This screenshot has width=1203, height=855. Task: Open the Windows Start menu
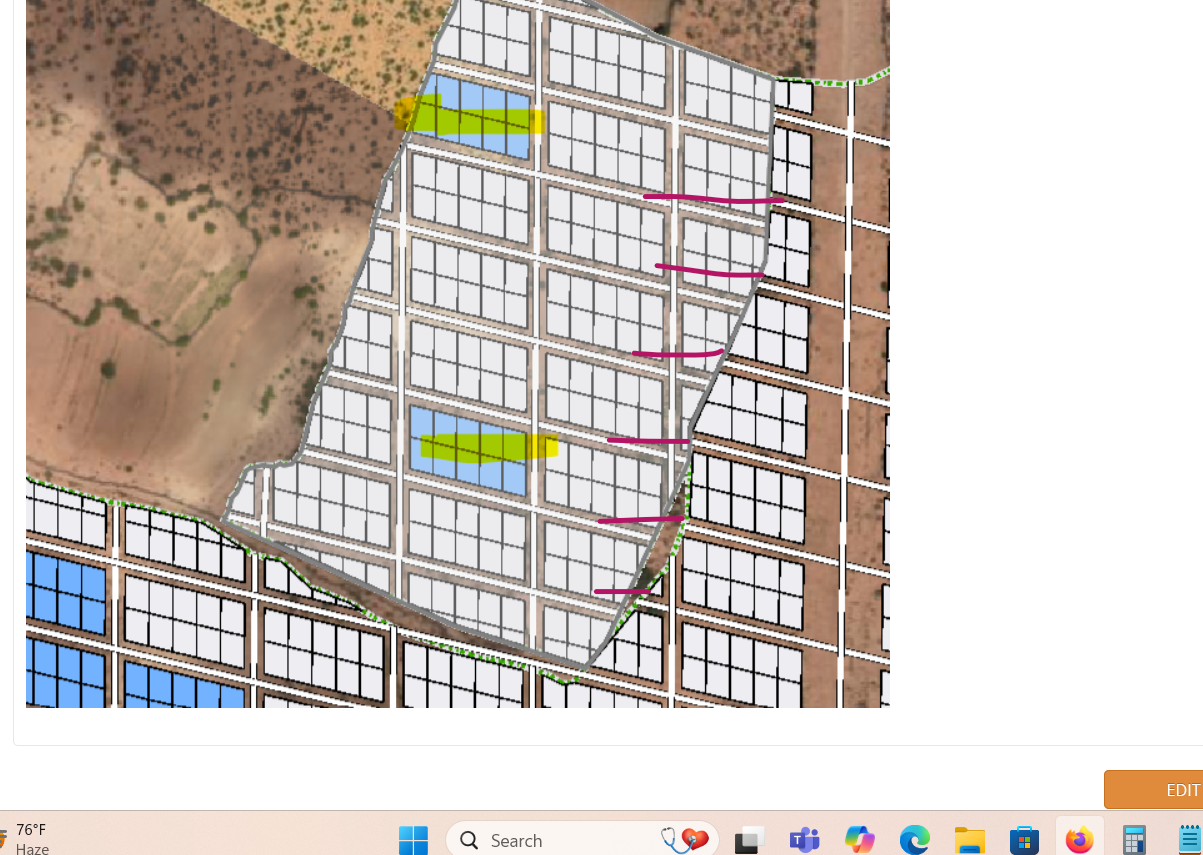pyautogui.click(x=413, y=840)
